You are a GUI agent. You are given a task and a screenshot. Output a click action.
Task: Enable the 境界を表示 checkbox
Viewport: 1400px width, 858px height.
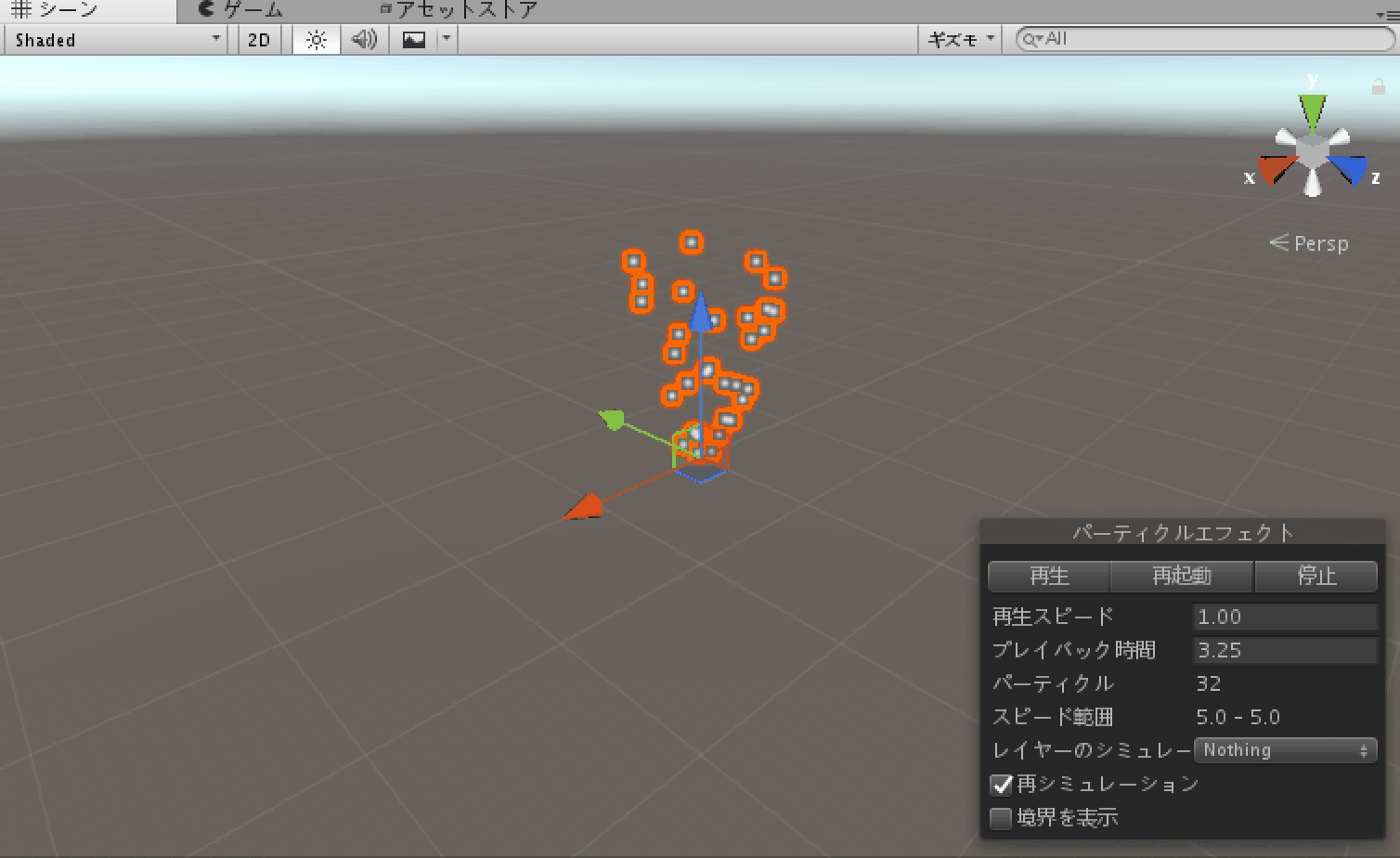(1001, 818)
